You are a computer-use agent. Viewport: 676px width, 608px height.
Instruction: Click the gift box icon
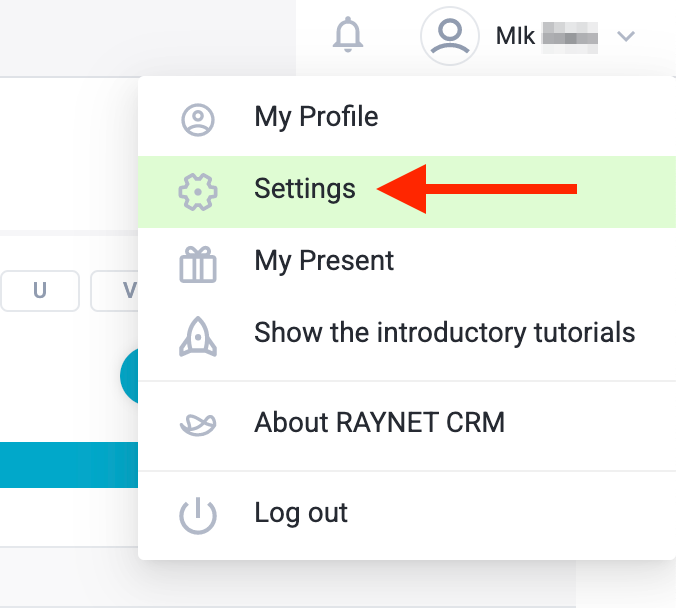tap(197, 264)
